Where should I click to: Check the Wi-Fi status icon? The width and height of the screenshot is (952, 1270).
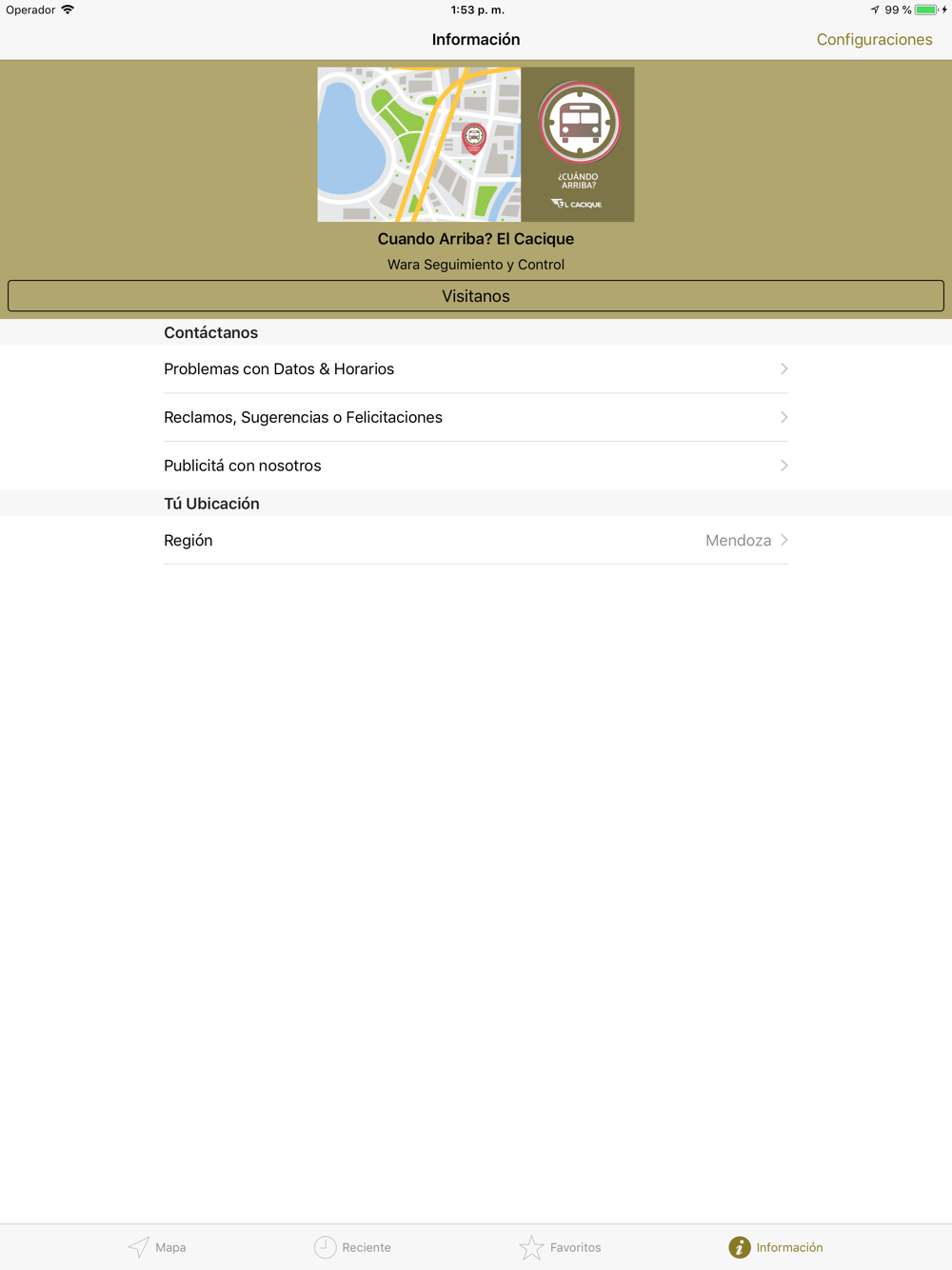pyautogui.click(x=68, y=10)
